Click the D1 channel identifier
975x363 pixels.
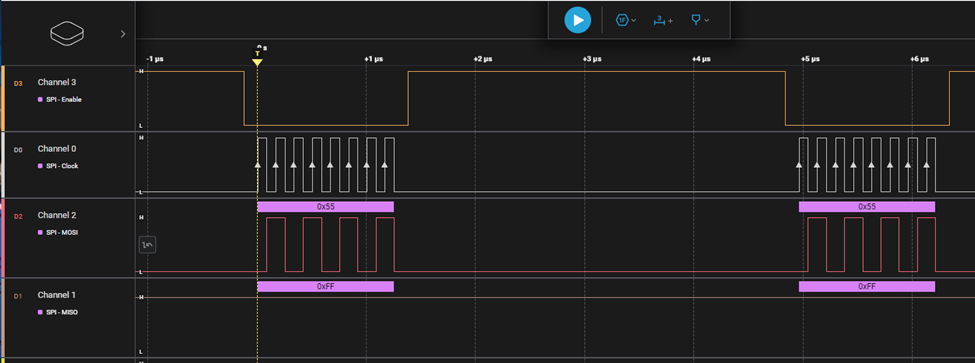18,296
